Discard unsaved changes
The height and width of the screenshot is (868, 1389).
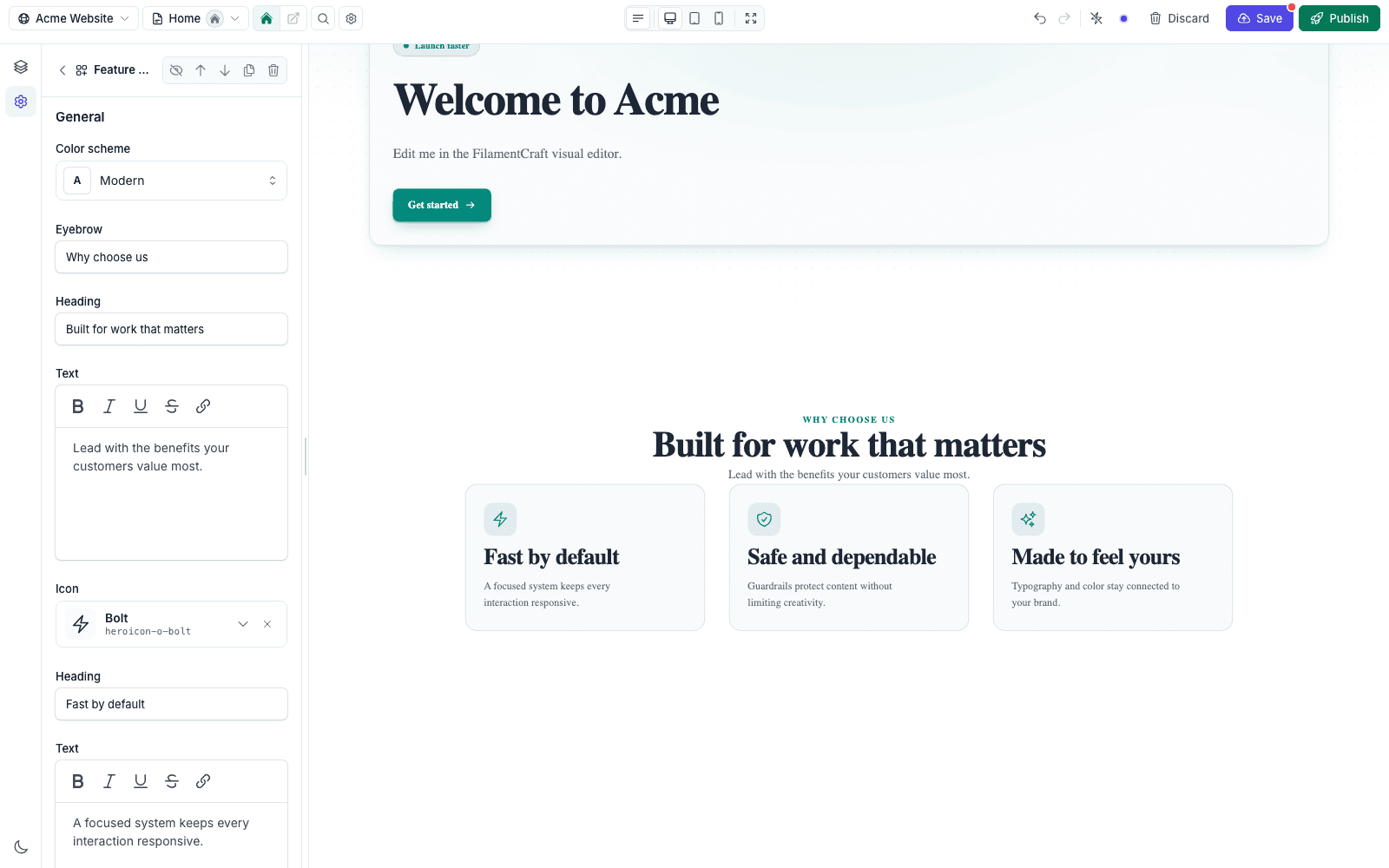[x=1179, y=18]
